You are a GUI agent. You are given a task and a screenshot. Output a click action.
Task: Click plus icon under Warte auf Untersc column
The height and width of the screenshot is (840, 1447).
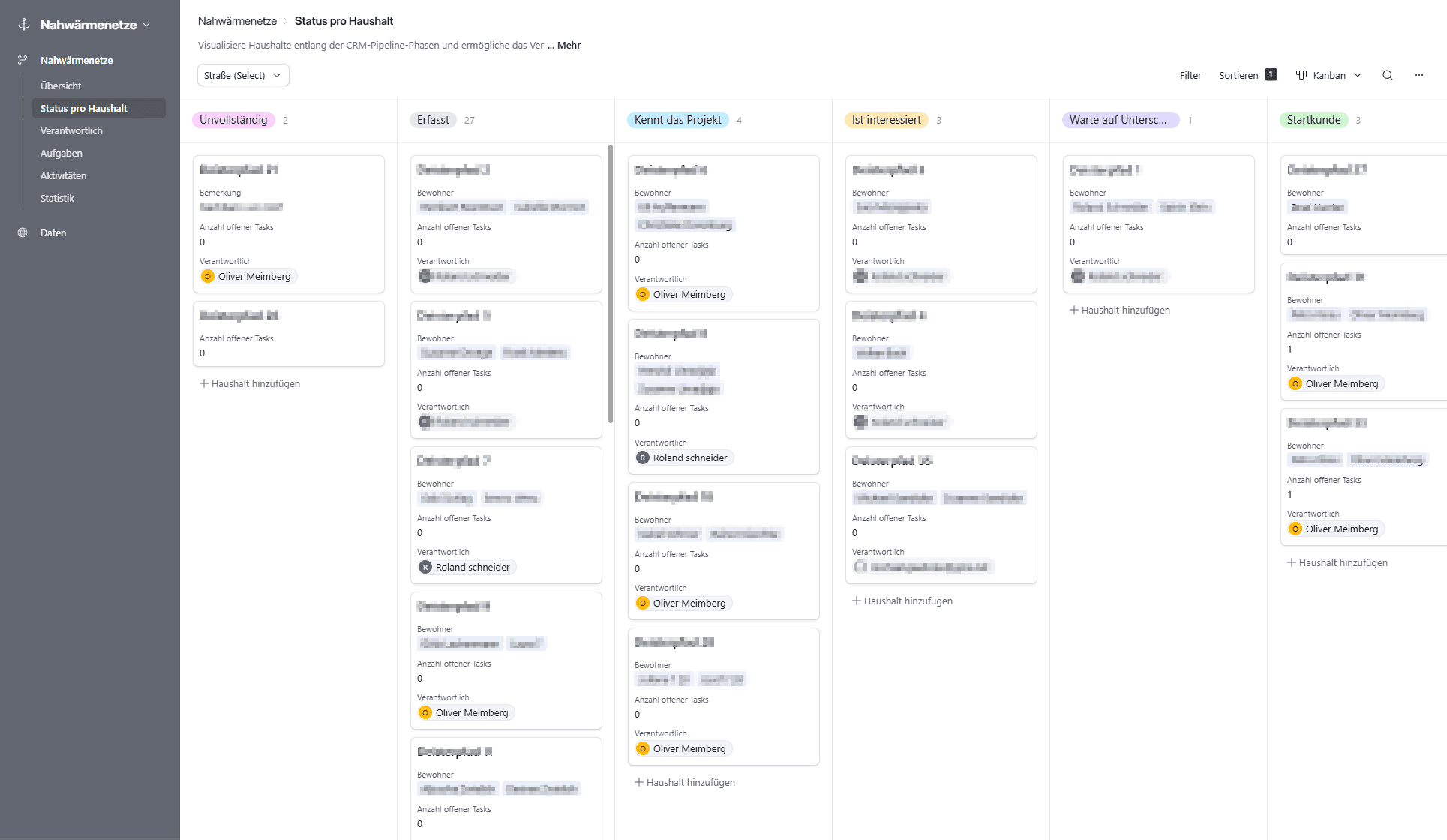tap(1073, 310)
